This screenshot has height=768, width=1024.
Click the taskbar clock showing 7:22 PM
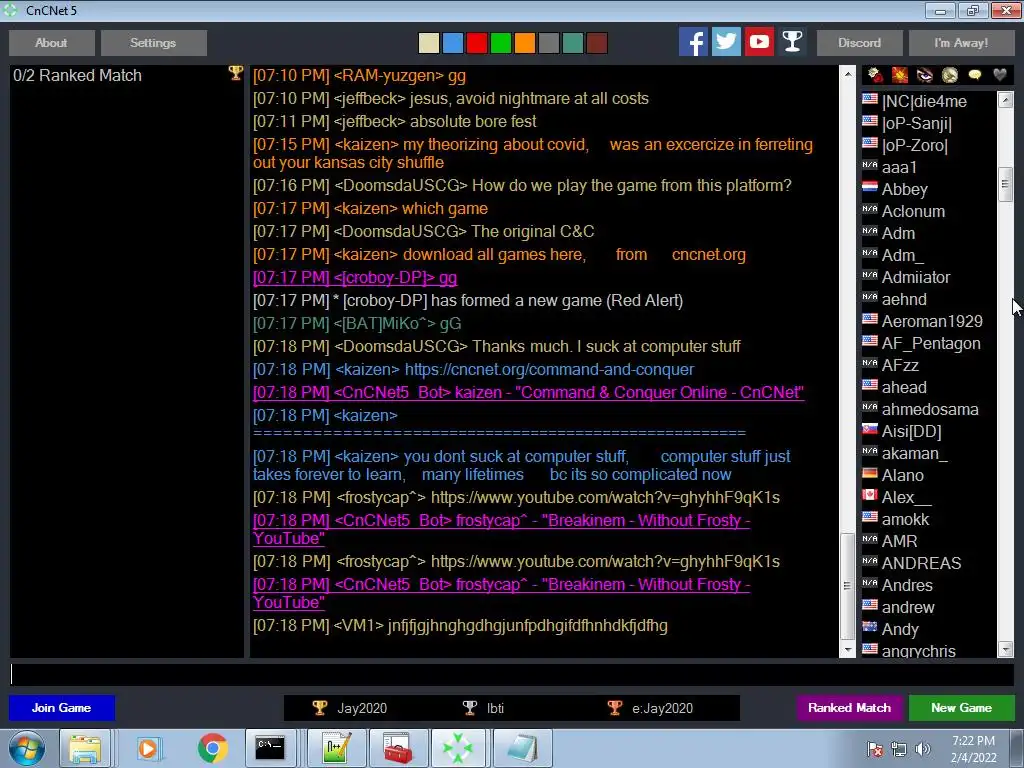(973, 749)
